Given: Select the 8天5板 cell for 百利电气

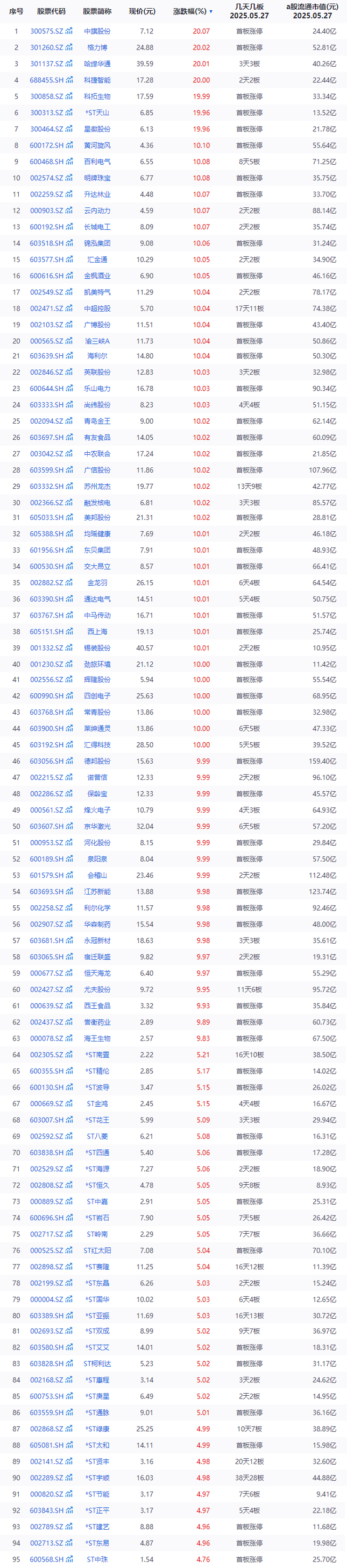Looking at the screenshot, I should (249, 162).
